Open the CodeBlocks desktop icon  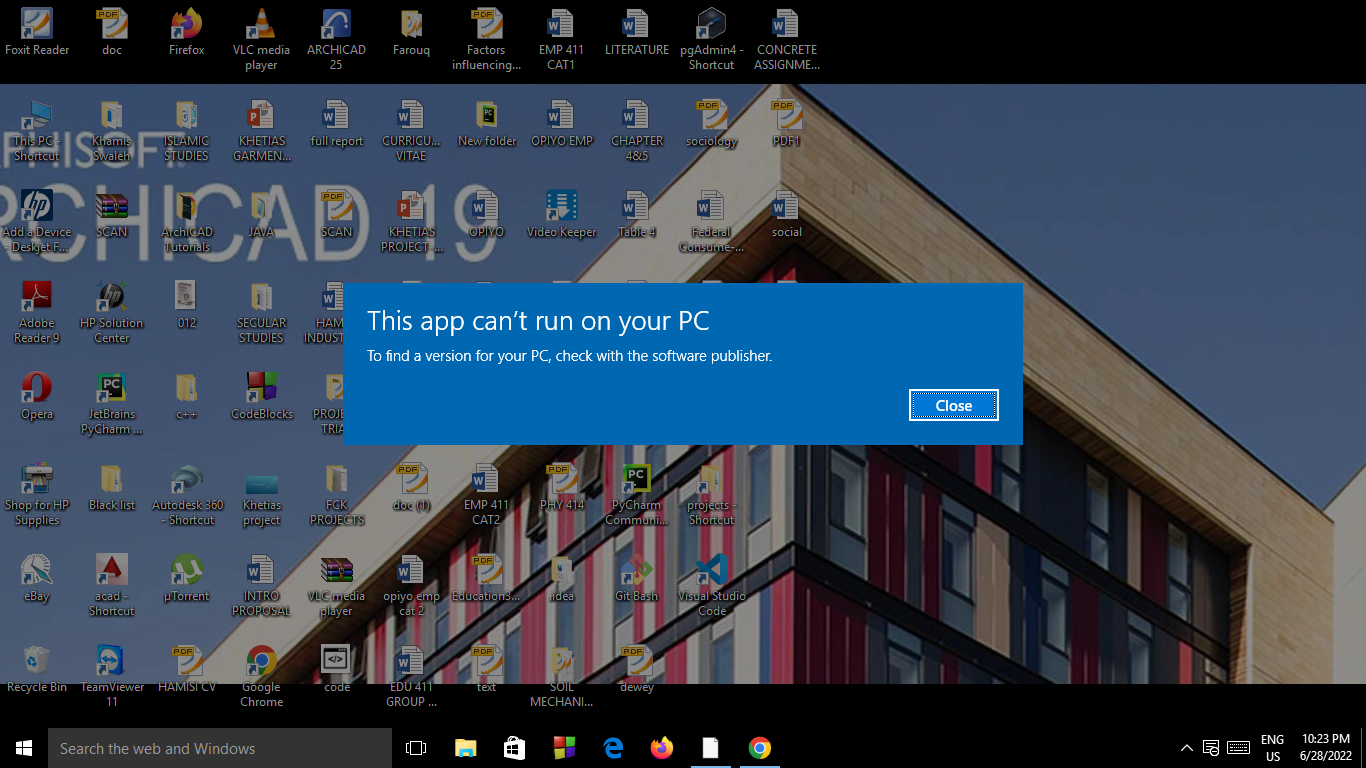click(261, 397)
